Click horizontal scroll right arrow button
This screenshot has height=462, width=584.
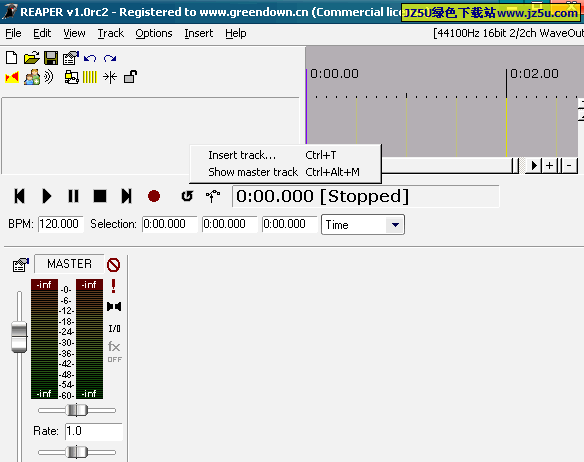(534, 165)
